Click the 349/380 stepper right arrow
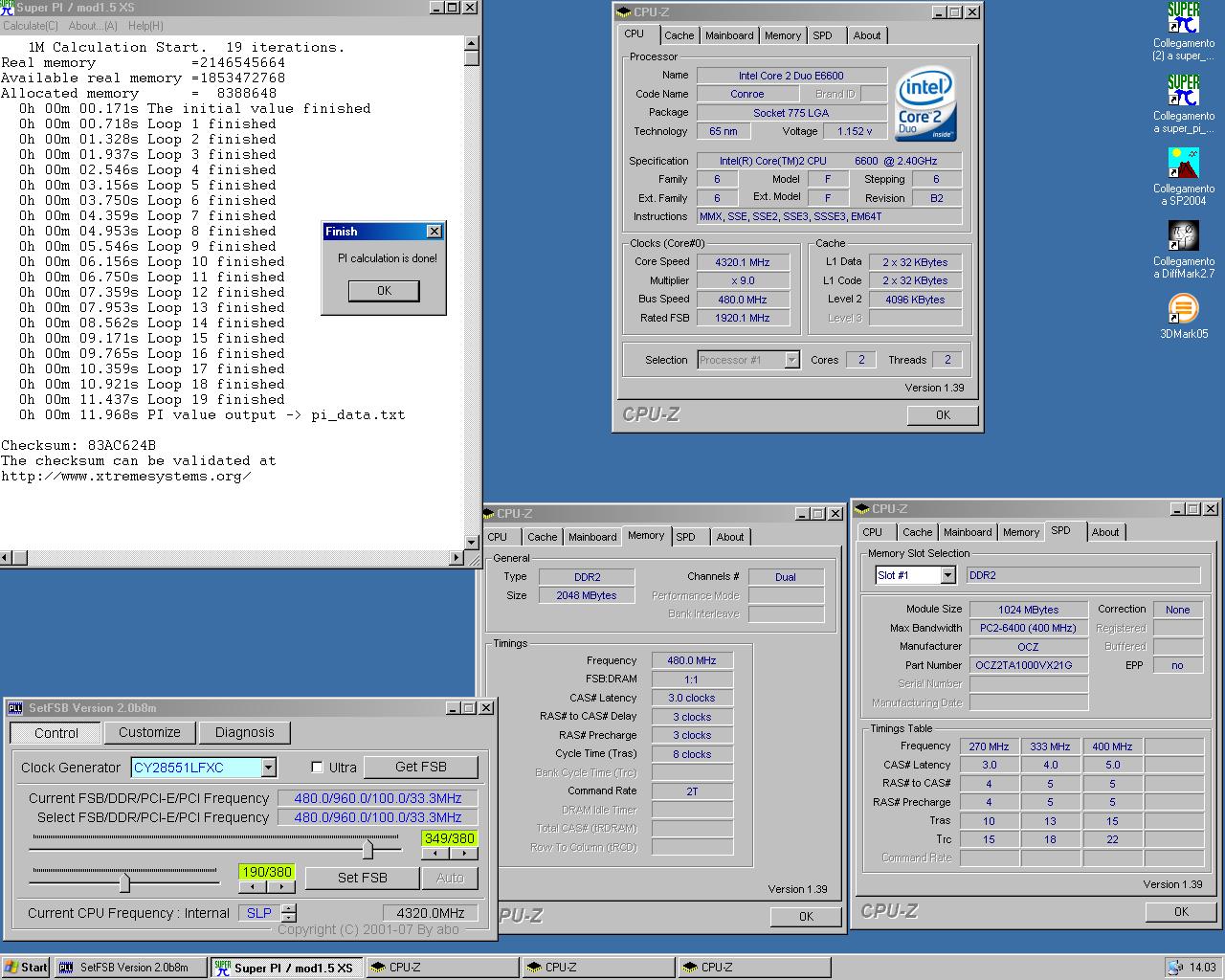Image resolution: width=1225 pixels, height=980 pixels. 463,853
